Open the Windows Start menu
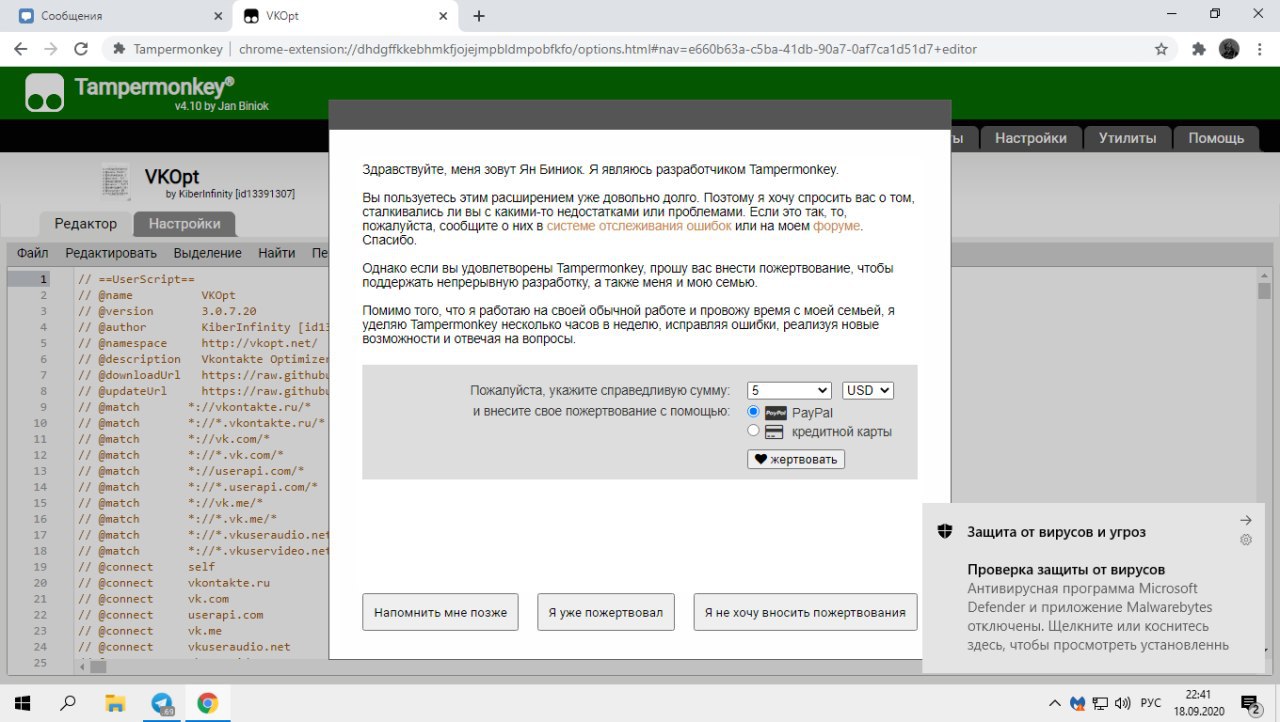Image resolution: width=1280 pixels, height=722 pixels. (21, 702)
